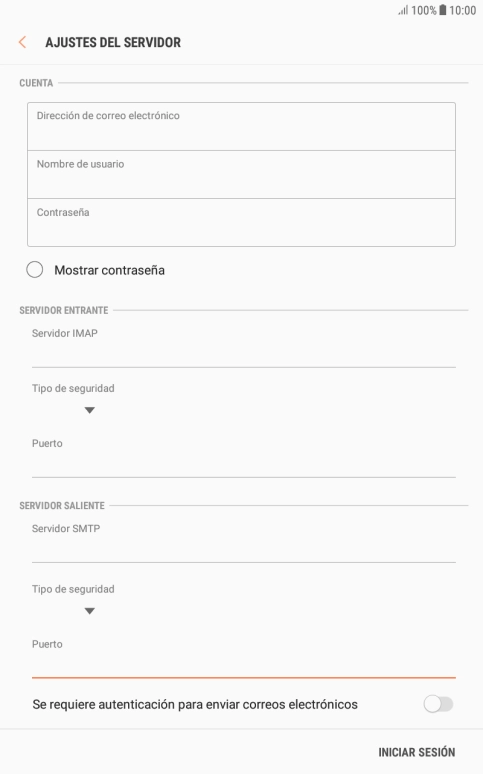This screenshot has height=774, width=483.
Task: Tap INICIAR SESIÓN button
Action: 417,752
